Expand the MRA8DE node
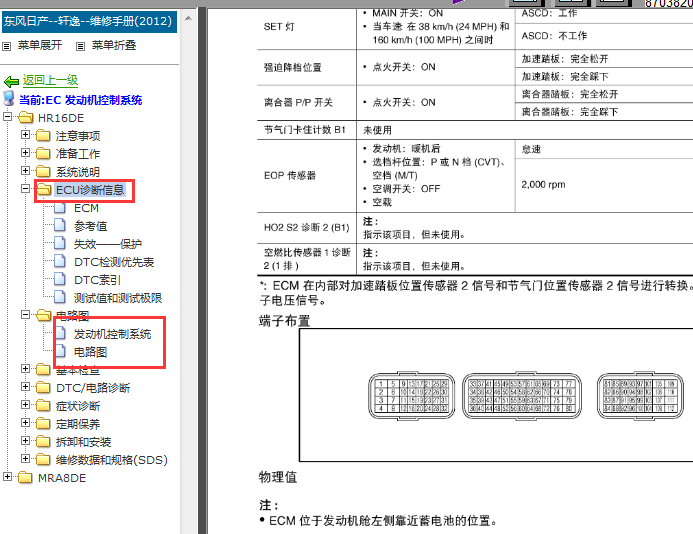Viewport: 693px width, 534px height. 8,477
